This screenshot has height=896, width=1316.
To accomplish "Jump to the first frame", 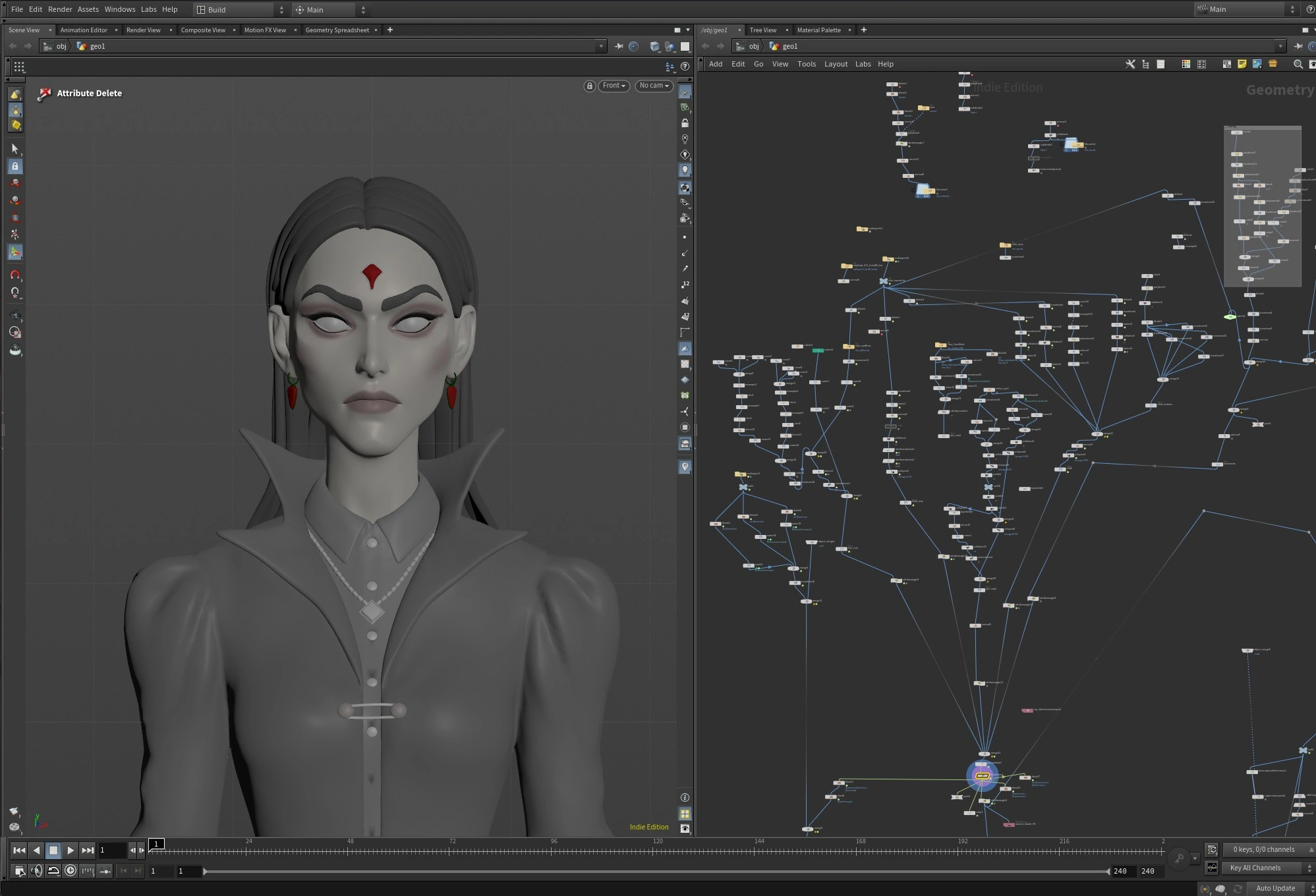I will [x=19, y=851].
